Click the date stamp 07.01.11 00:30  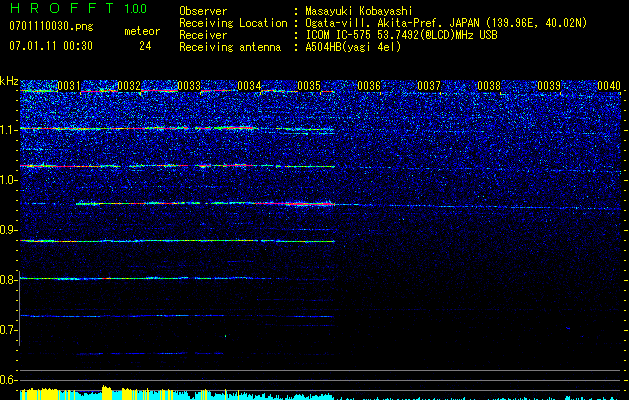51,46
